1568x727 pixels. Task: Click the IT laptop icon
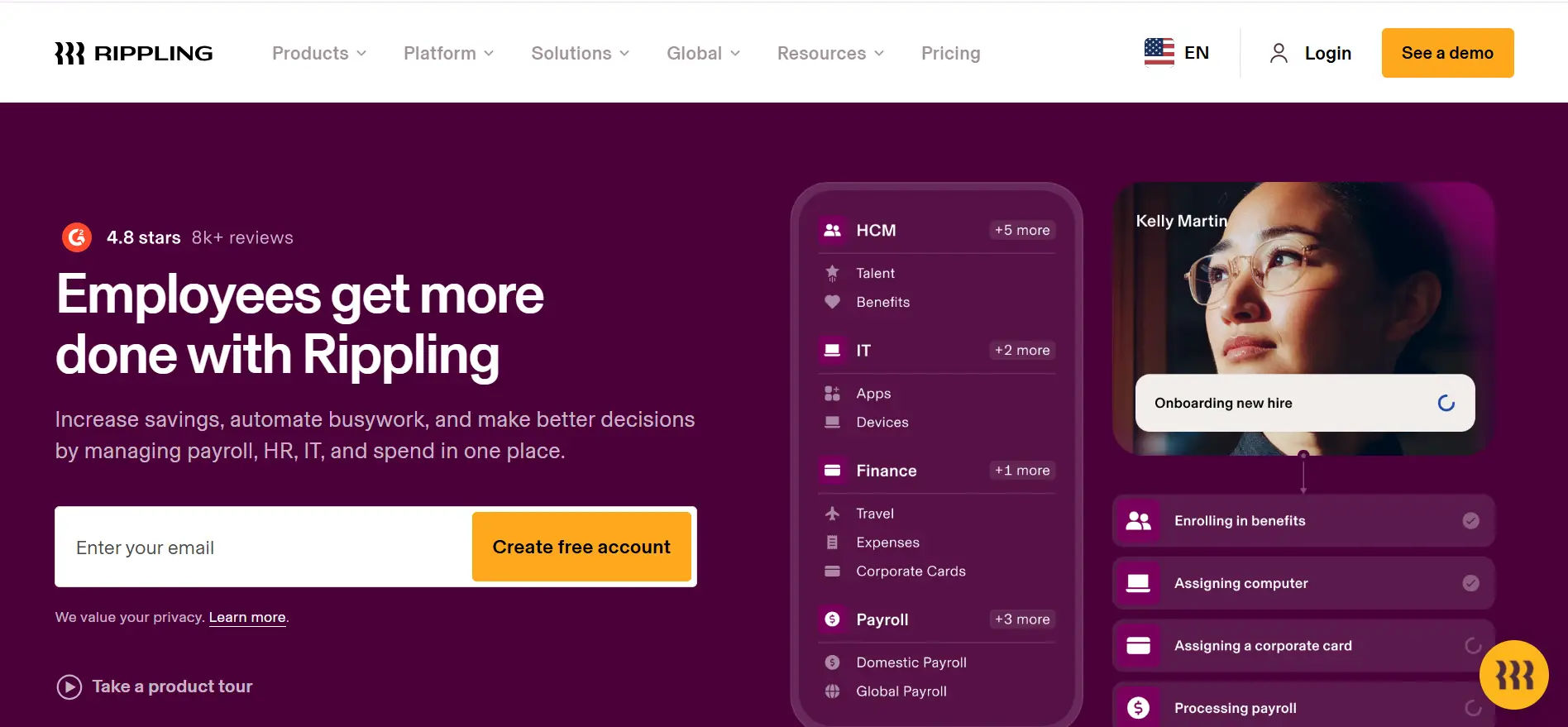[x=832, y=350]
